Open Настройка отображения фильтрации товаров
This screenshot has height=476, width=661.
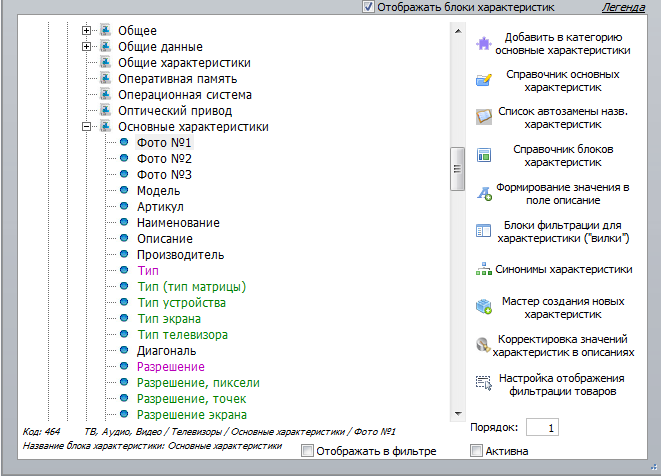pos(562,385)
